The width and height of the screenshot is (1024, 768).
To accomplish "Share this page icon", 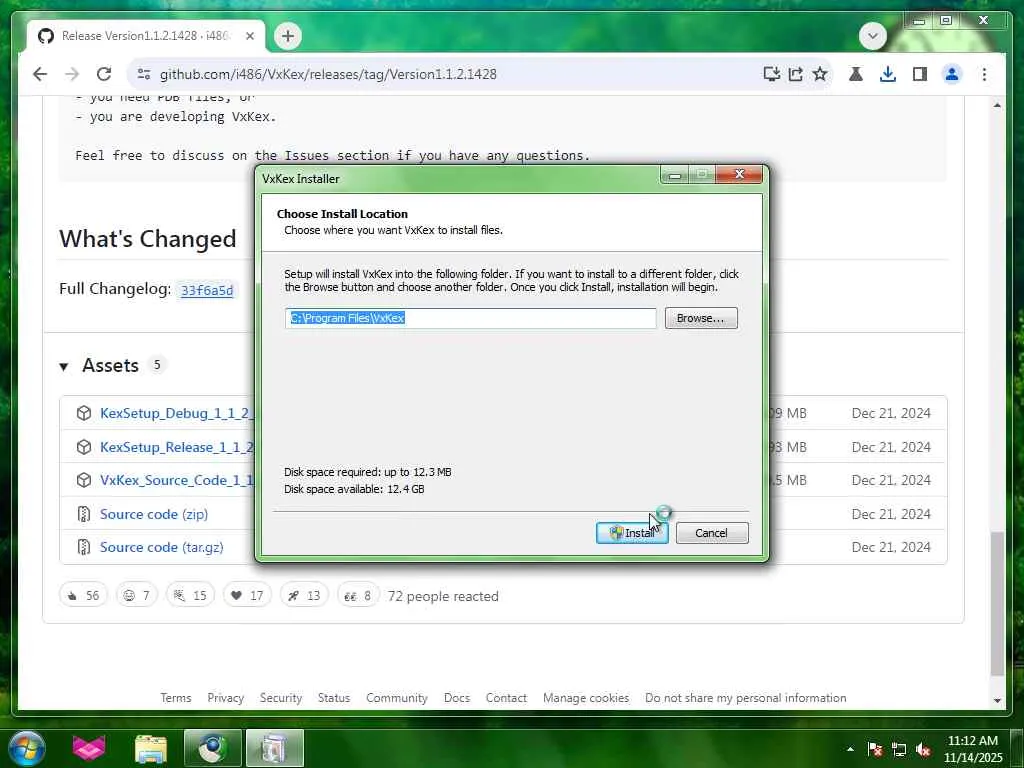I will click(x=795, y=74).
